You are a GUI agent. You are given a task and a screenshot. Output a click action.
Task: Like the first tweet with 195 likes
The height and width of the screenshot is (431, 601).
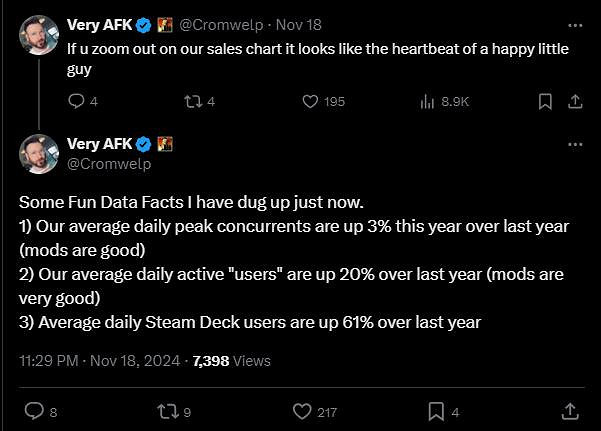[310, 101]
